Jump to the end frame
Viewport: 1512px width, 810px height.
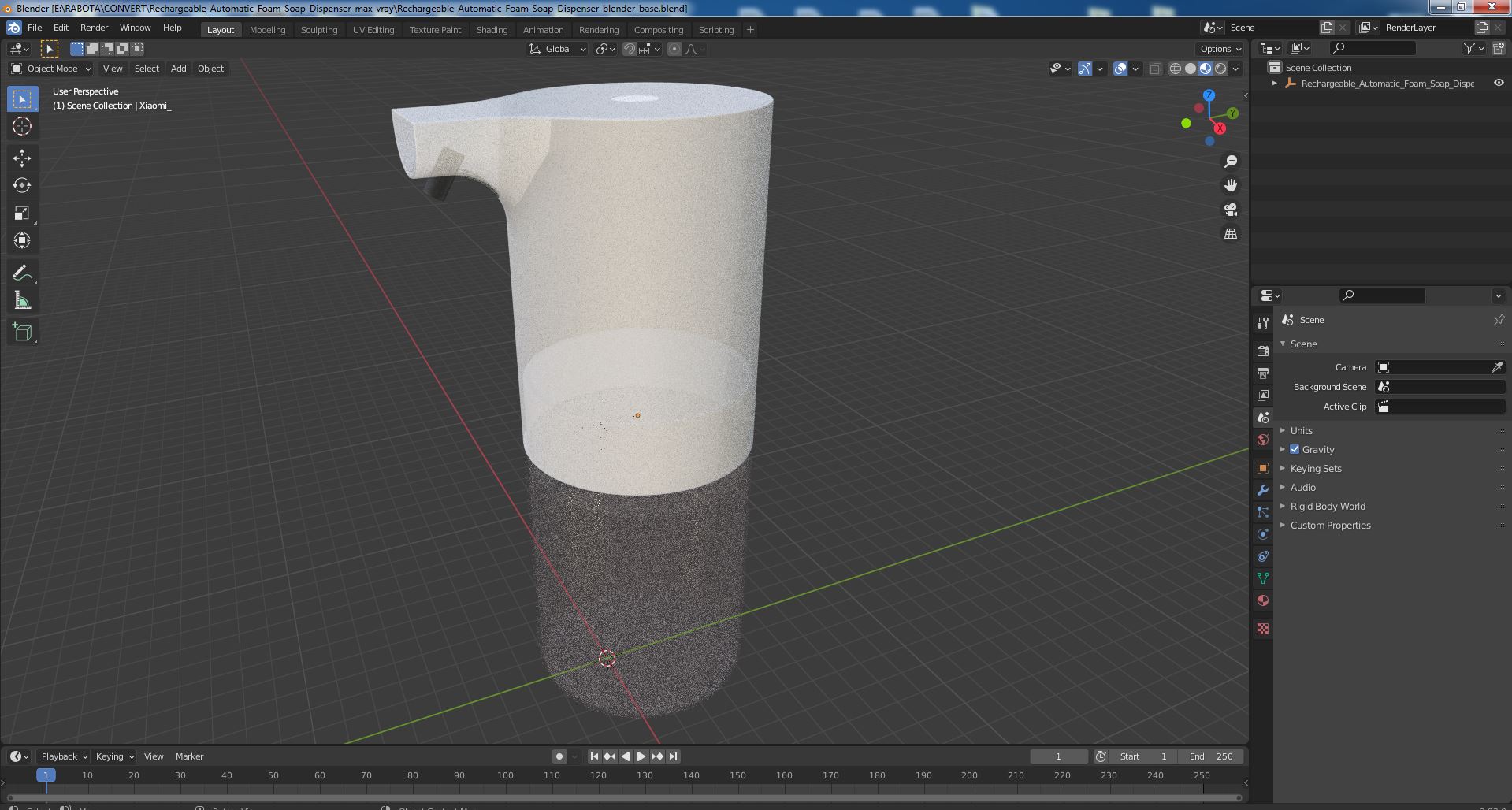click(x=673, y=756)
